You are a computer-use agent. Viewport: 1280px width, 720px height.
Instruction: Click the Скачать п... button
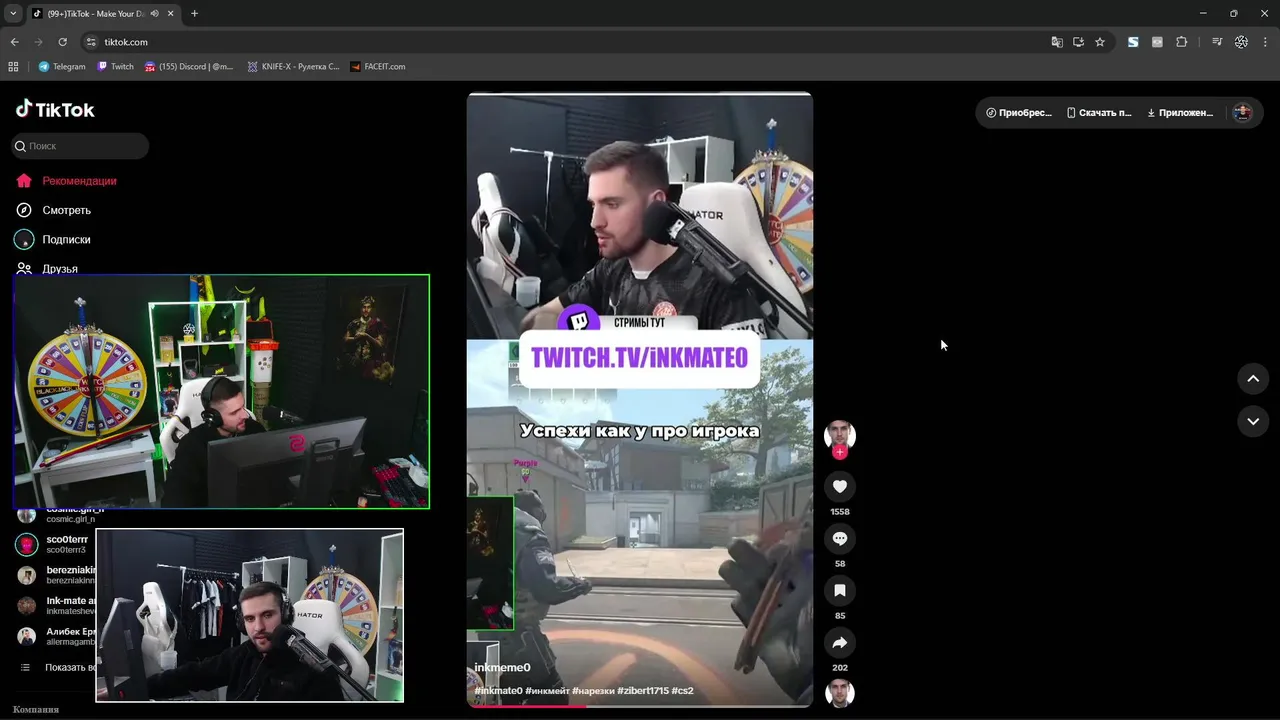pos(1099,113)
